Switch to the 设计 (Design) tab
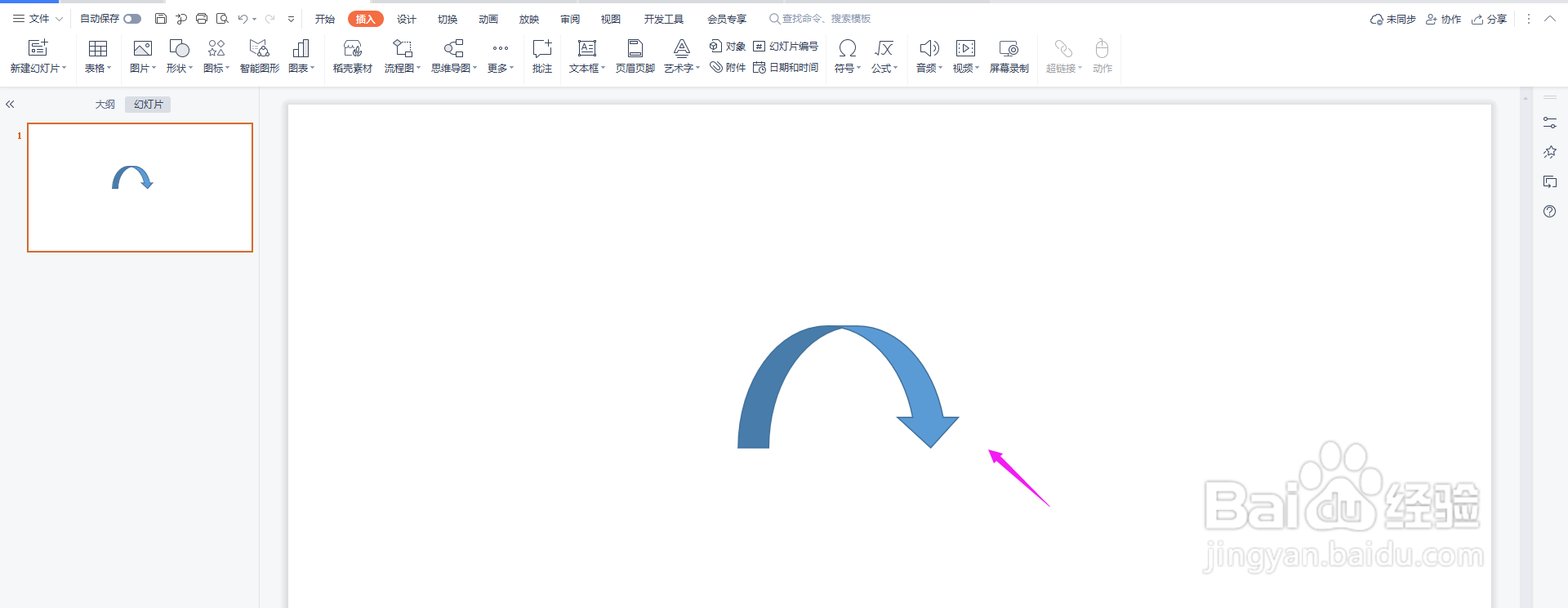The image size is (1568, 608). (x=407, y=19)
